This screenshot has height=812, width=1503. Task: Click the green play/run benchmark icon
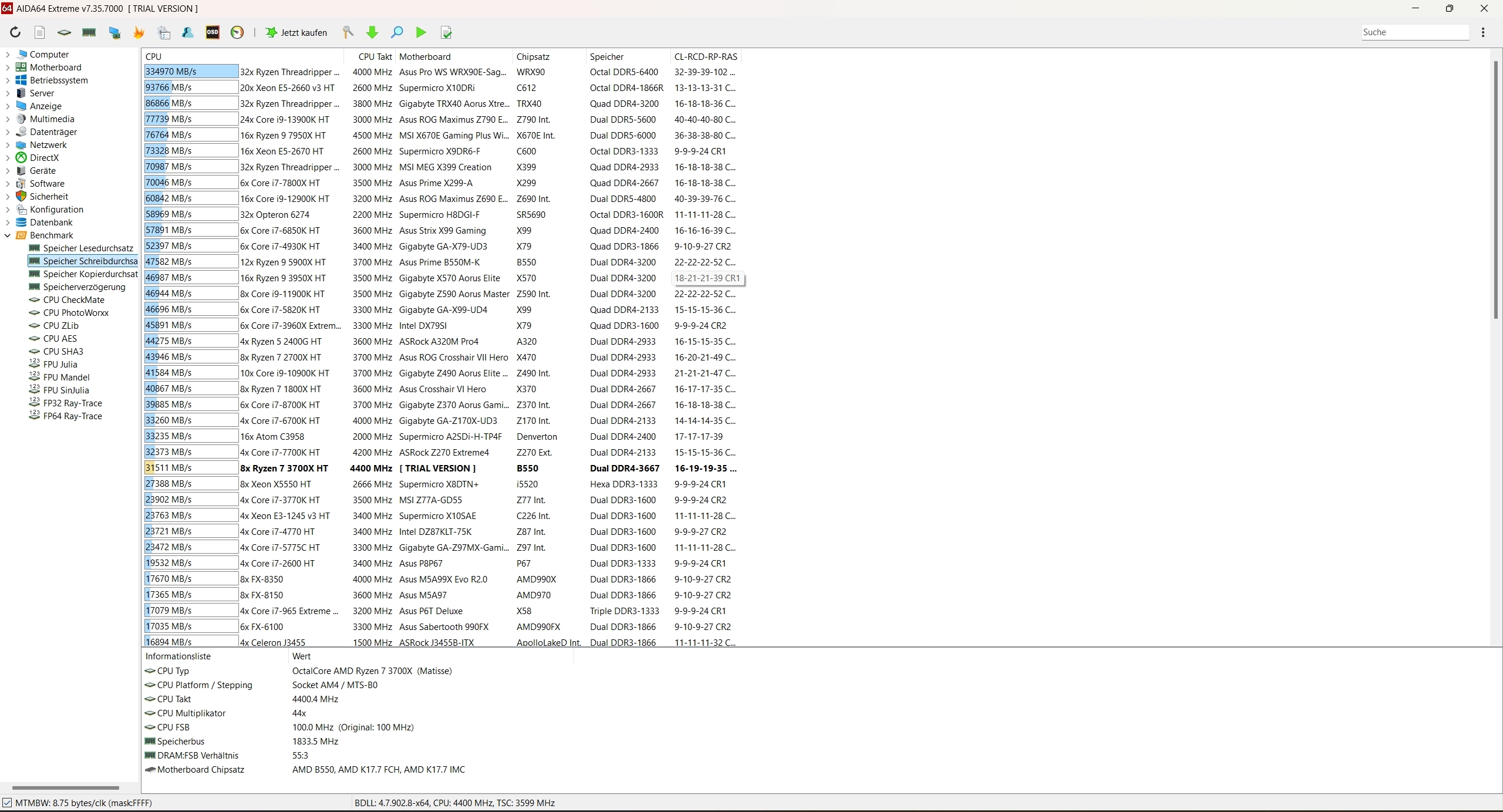421,32
